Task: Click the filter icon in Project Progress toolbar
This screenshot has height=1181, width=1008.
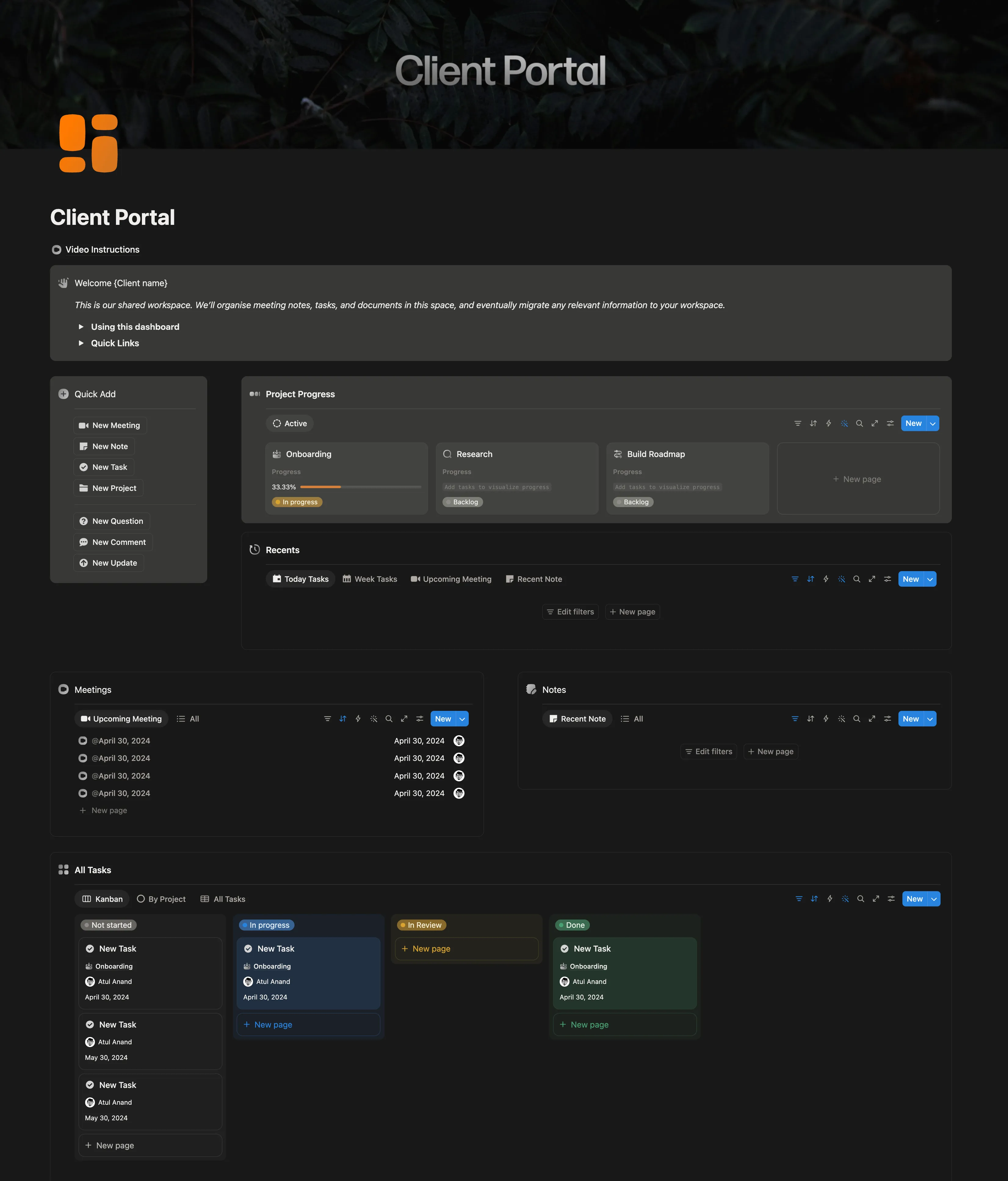Action: (798, 423)
